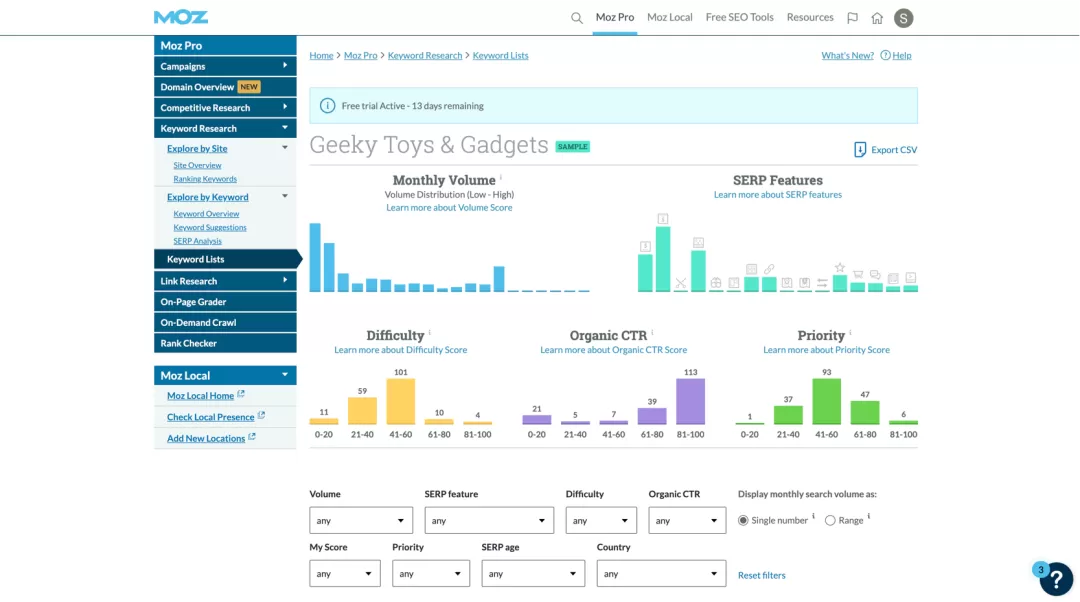This screenshot has height=602, width=1080.
Task: Click the Difficulty 41-60 yellow bar
Action: 400,402
